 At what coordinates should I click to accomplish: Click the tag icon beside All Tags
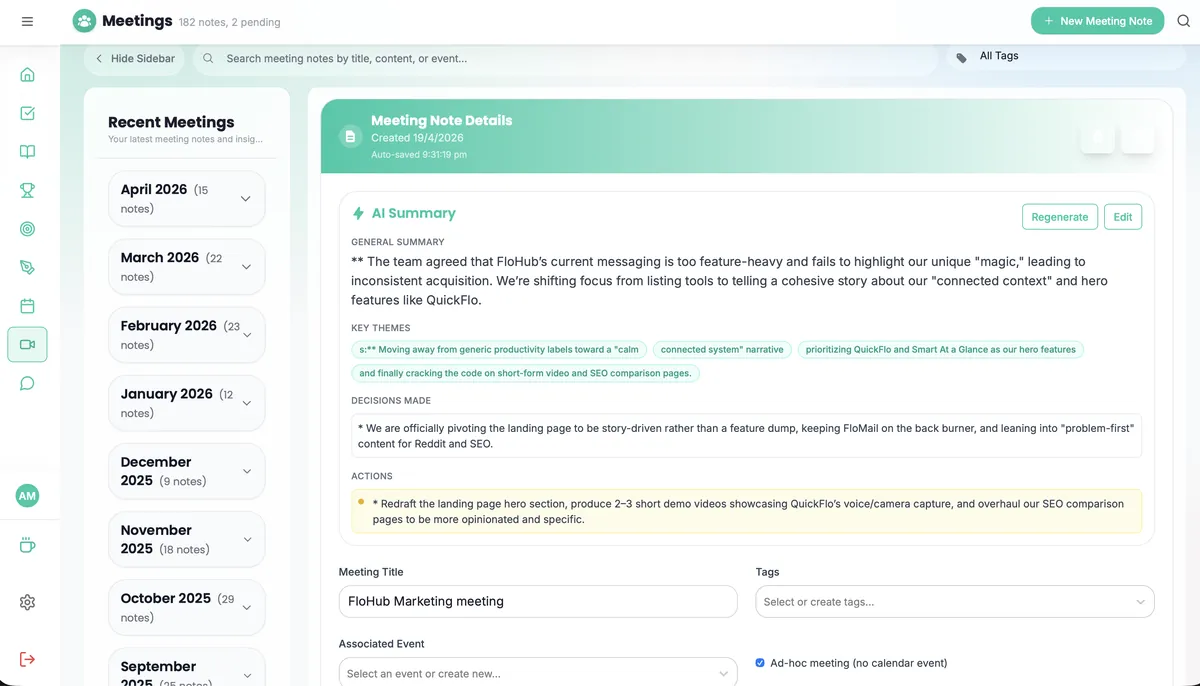pyautogui.click(x=961, y=58)
